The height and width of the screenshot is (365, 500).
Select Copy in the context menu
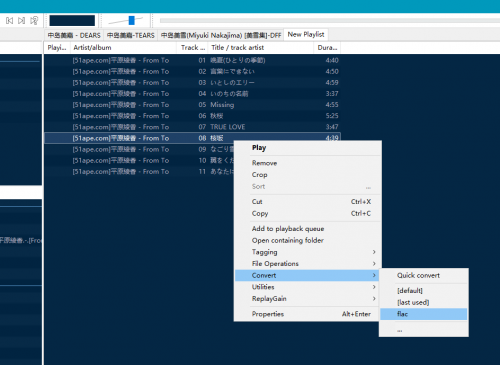pos(308,213)
